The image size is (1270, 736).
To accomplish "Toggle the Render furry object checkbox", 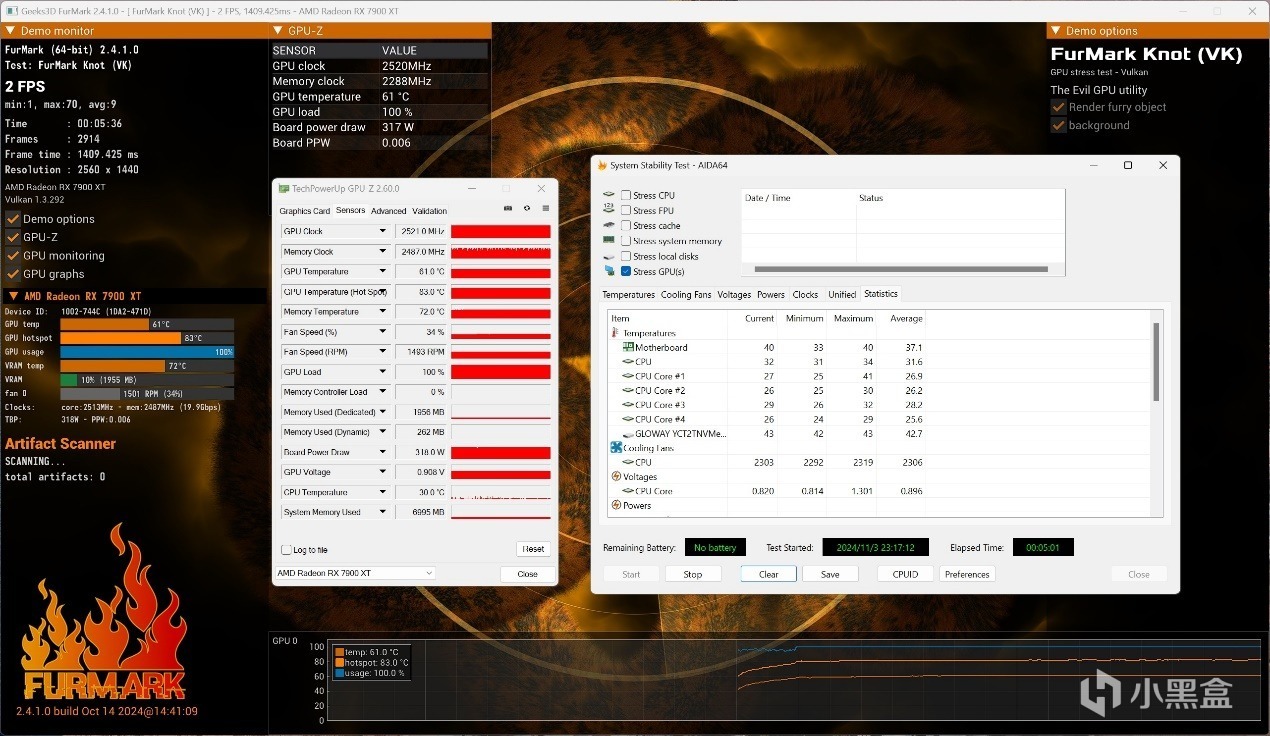I will tap(1058, 107).
